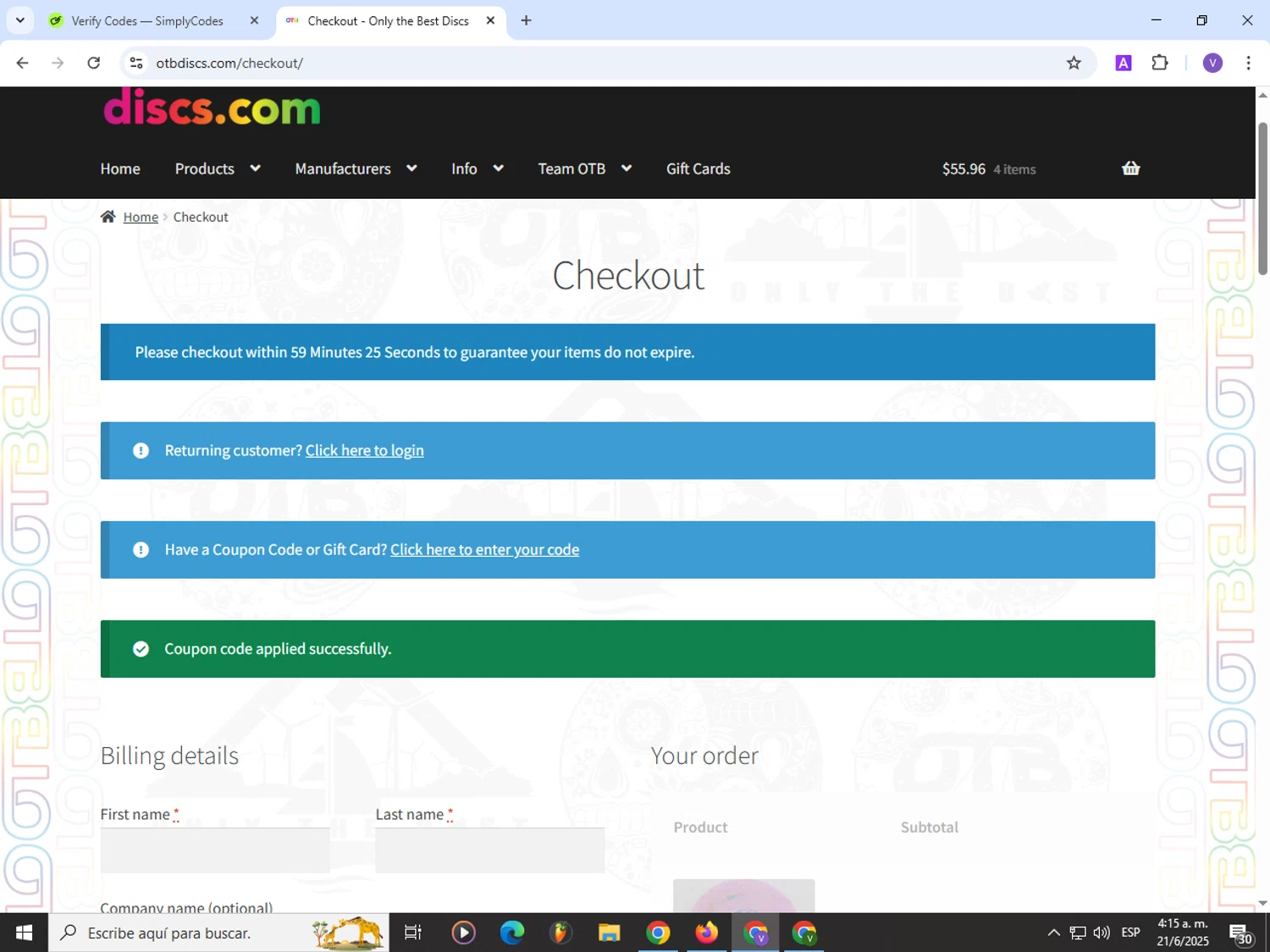Click the taskbar clock and date
The width and height of the screenshot is (1270, 952).
point(1183,933)
